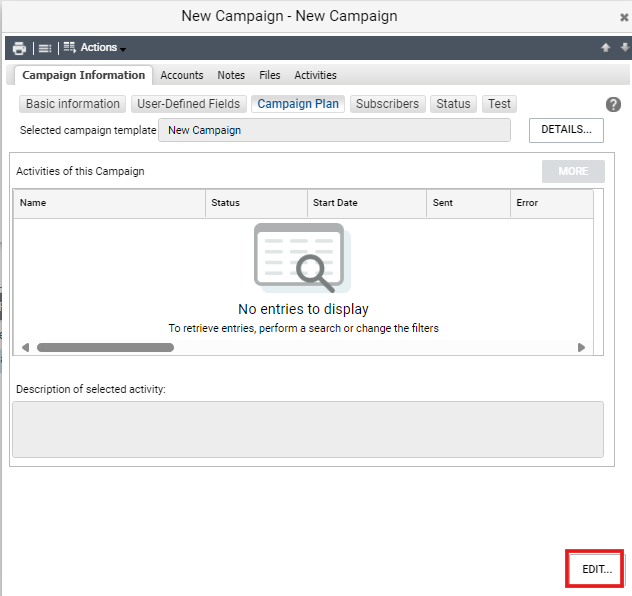Open the Actions dropdown menu
Screen dimensions: 632x596
click(95, 48)
